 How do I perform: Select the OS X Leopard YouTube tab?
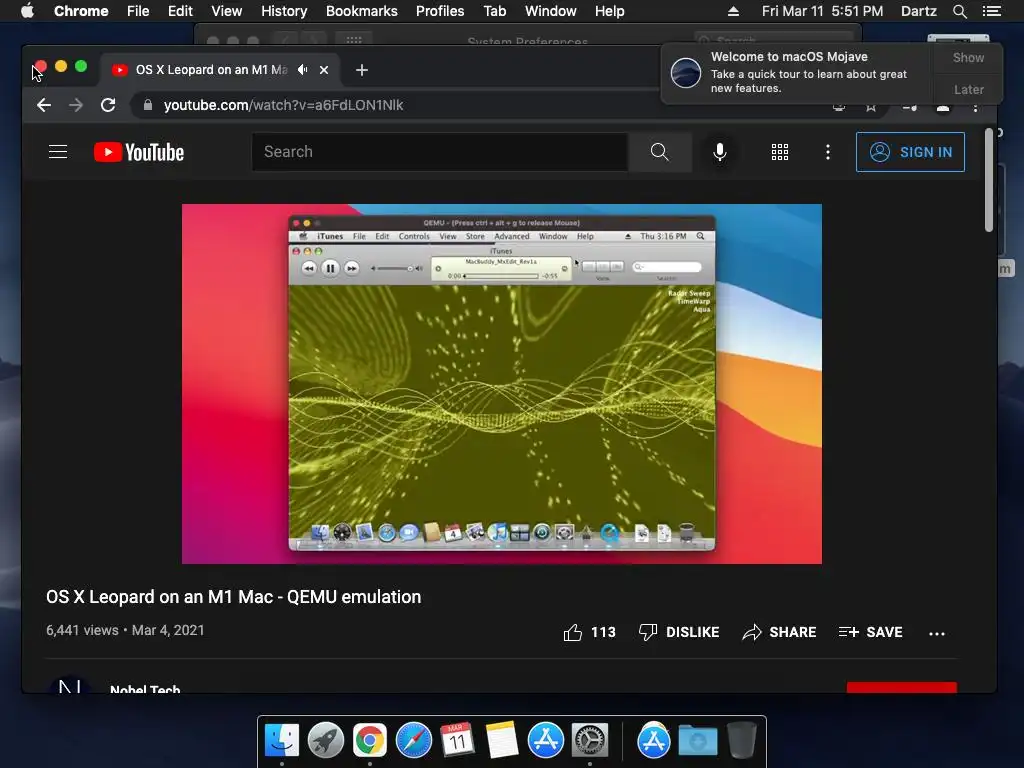pyautogui.click(x=211, y=70)
